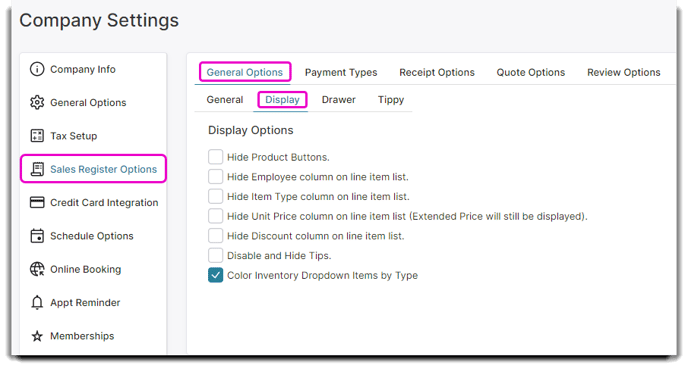Check Hide Employee column on line item list
The width and height of the screenshot is (688, 378).
click(x=215, y=176)
